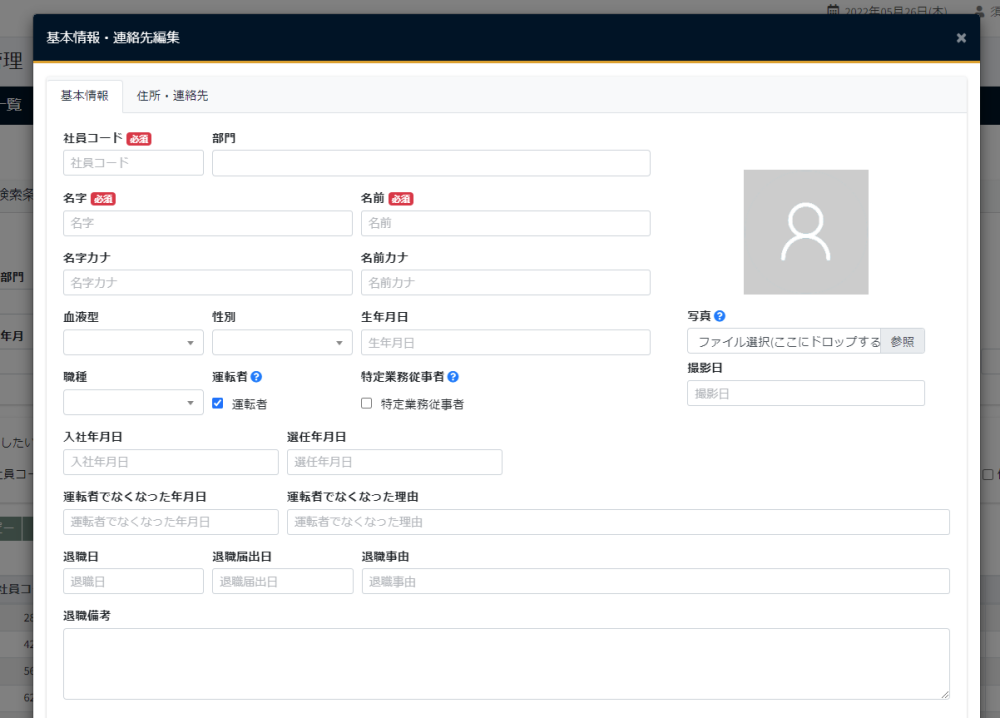Close the 基本情報・連絡先編集 dialog
This screenshot has width=1000, height=718.
(961, 38)
